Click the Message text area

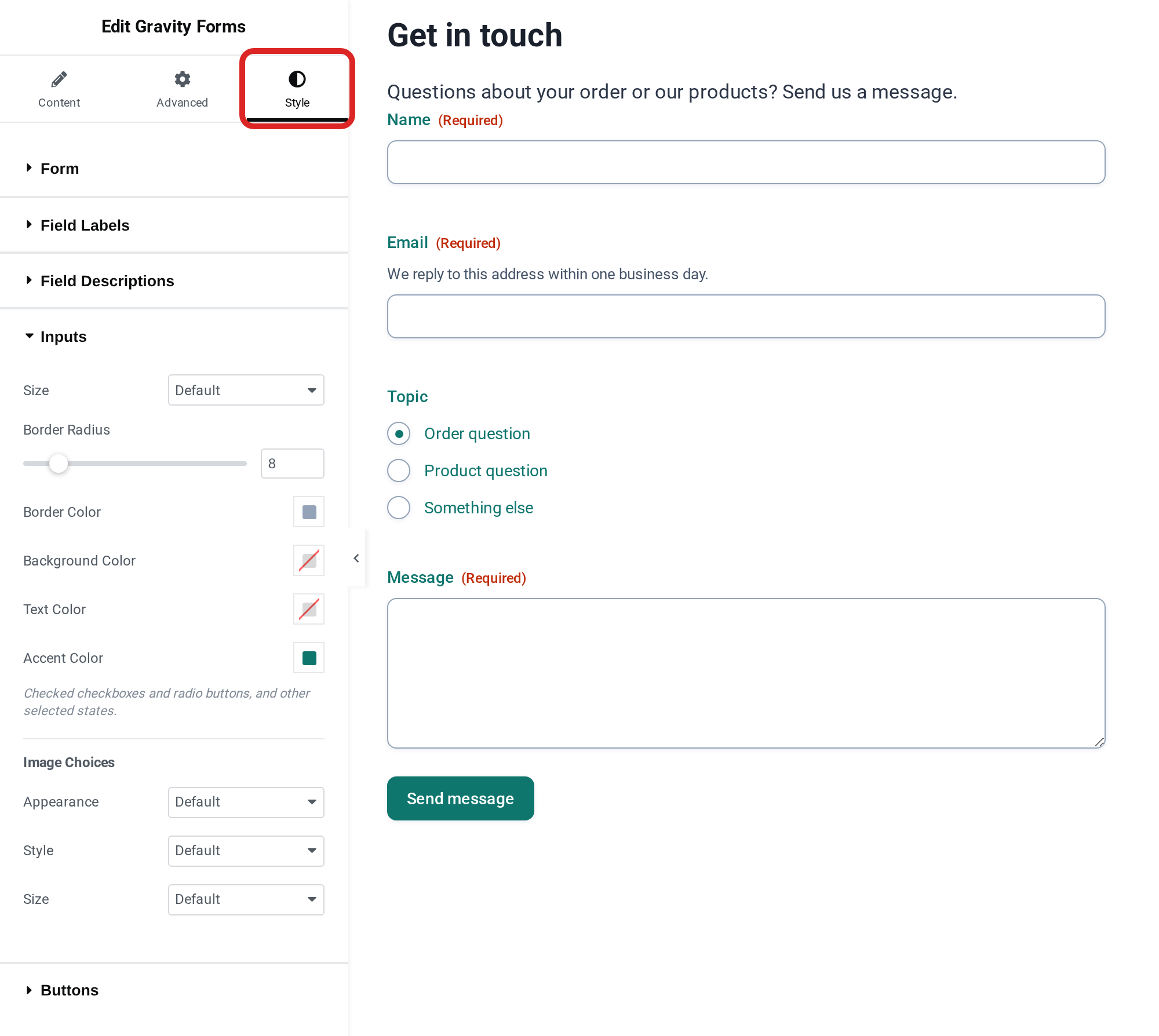(x=746, y=673)
